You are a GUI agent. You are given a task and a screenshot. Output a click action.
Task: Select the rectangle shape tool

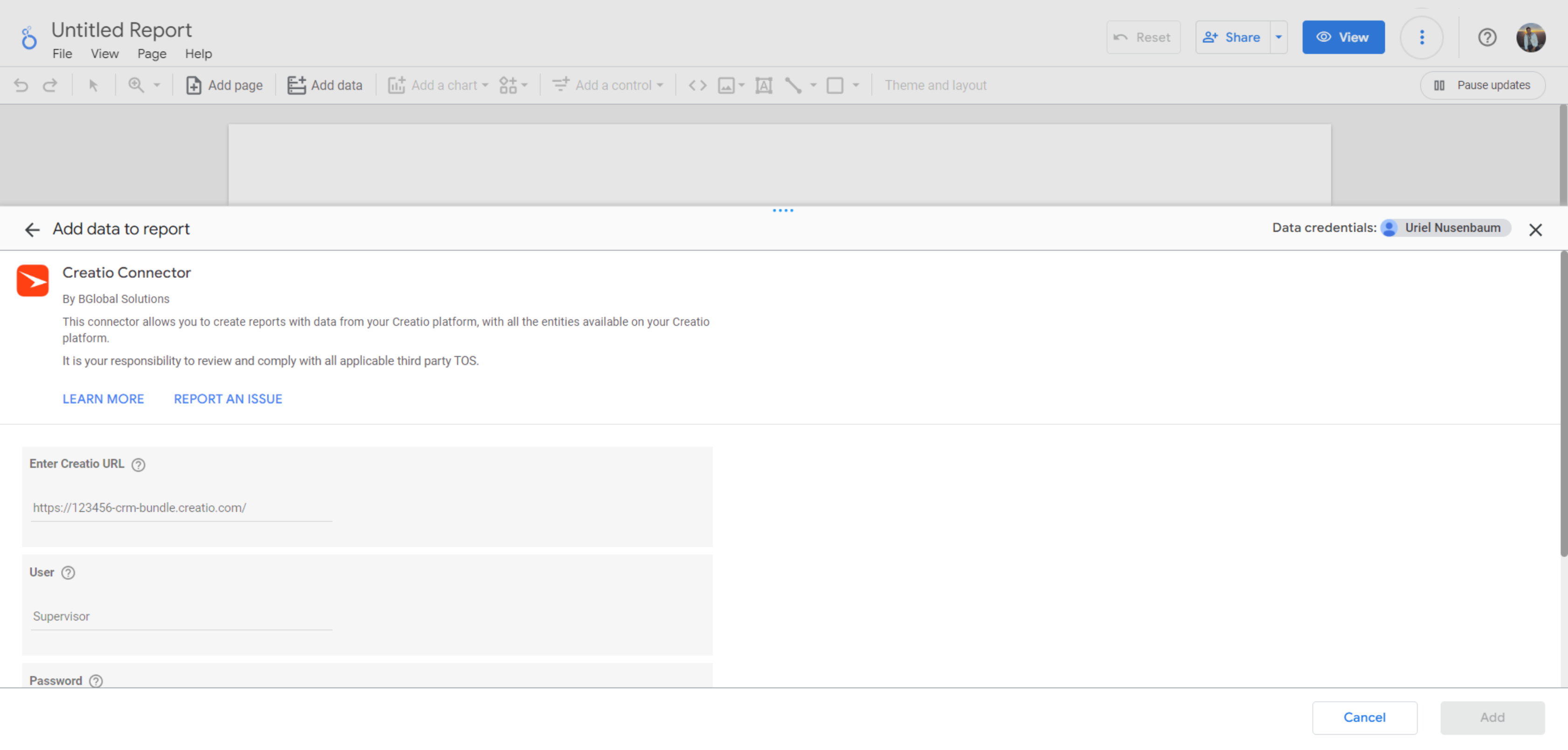835,85
